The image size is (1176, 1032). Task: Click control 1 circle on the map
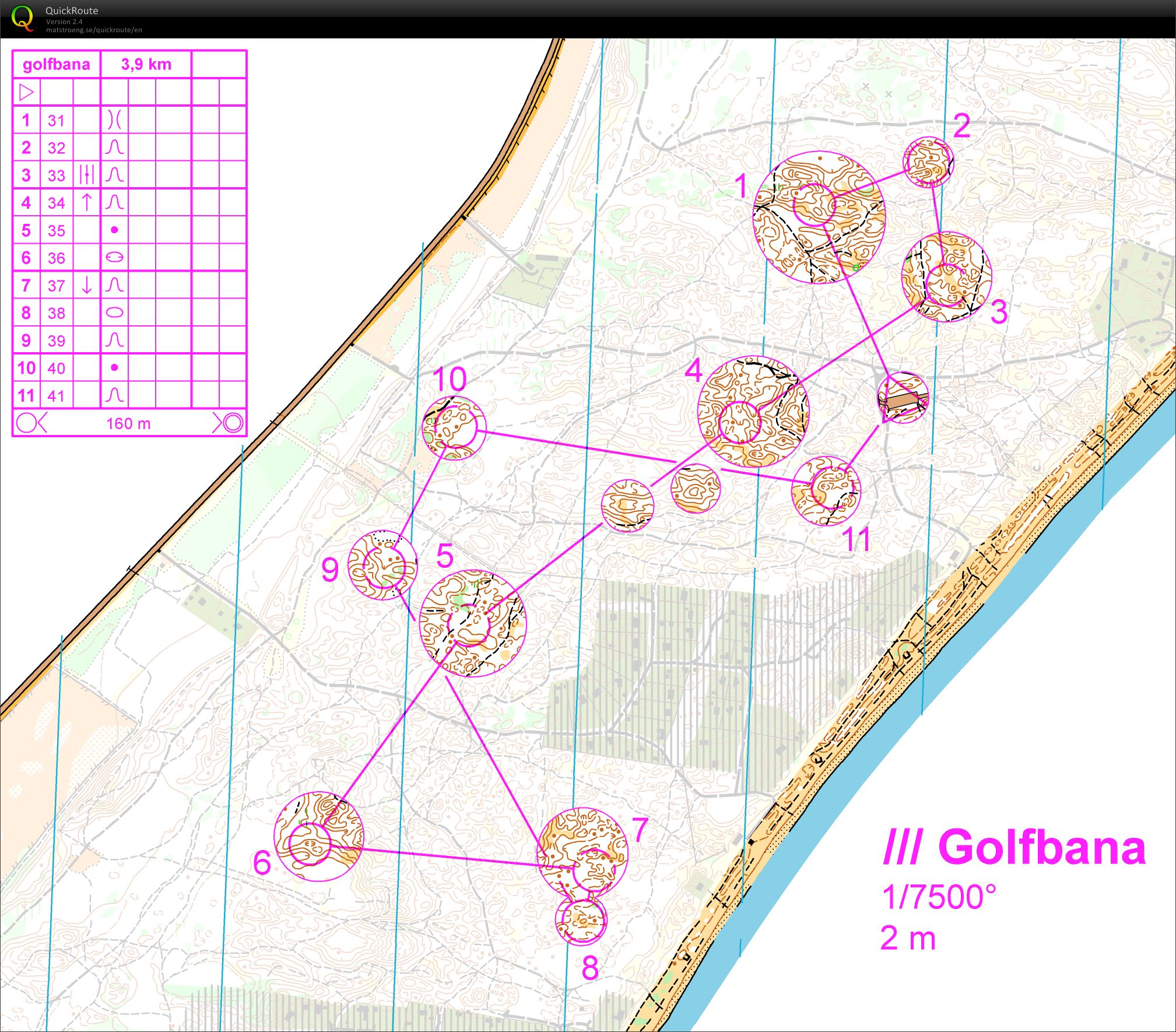point(815,205)
